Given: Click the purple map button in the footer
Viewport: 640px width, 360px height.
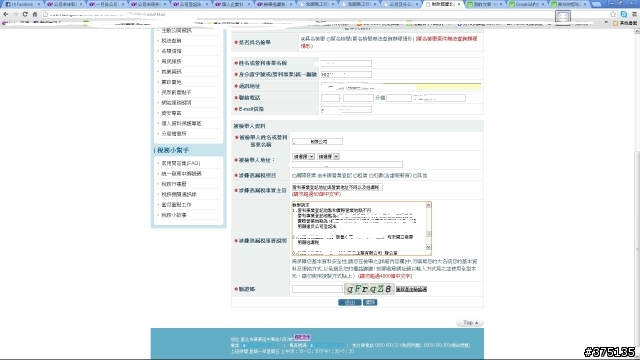Looking at the screenshot, I should (302, 338).
